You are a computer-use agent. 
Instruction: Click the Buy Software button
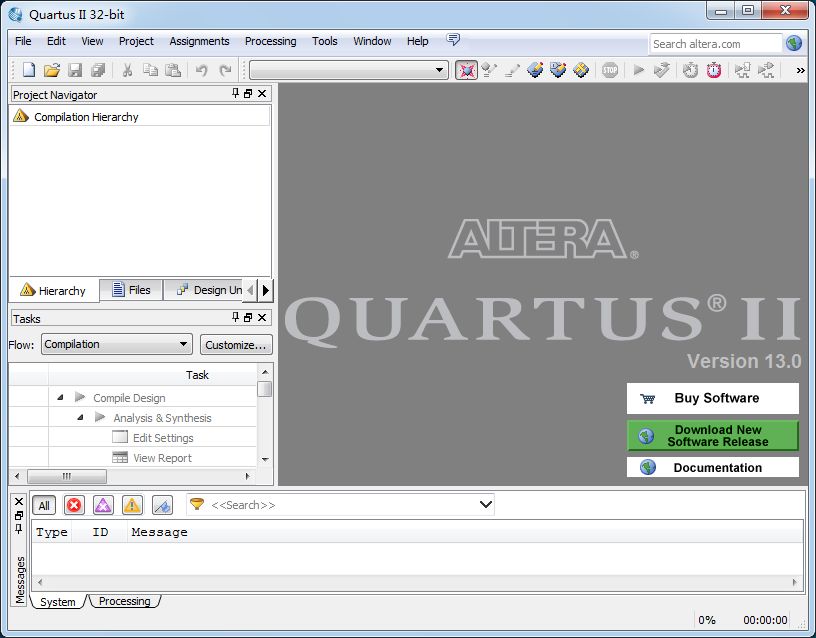(712, 399)
